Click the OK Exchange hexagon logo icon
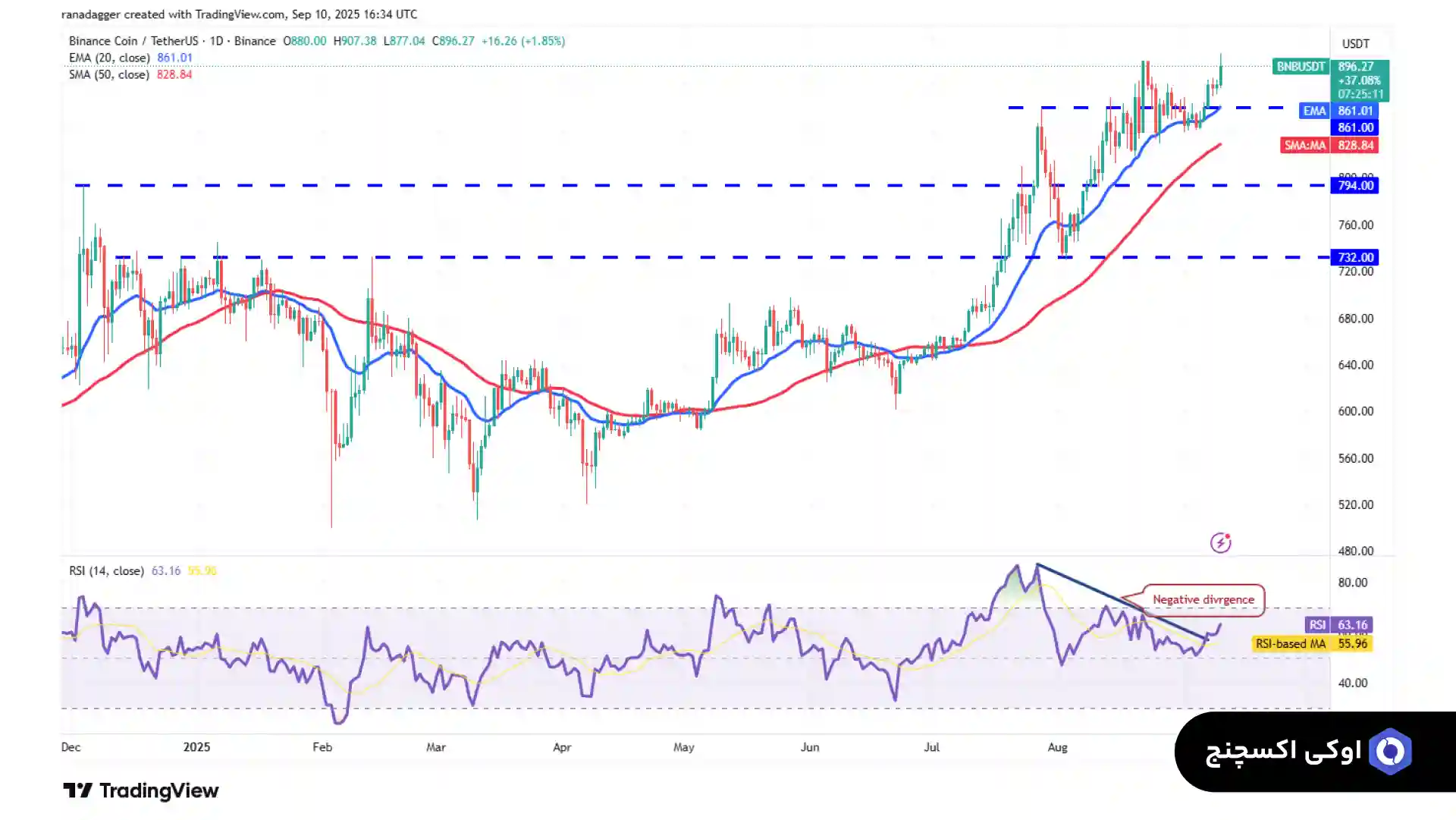 point(1390,752)
